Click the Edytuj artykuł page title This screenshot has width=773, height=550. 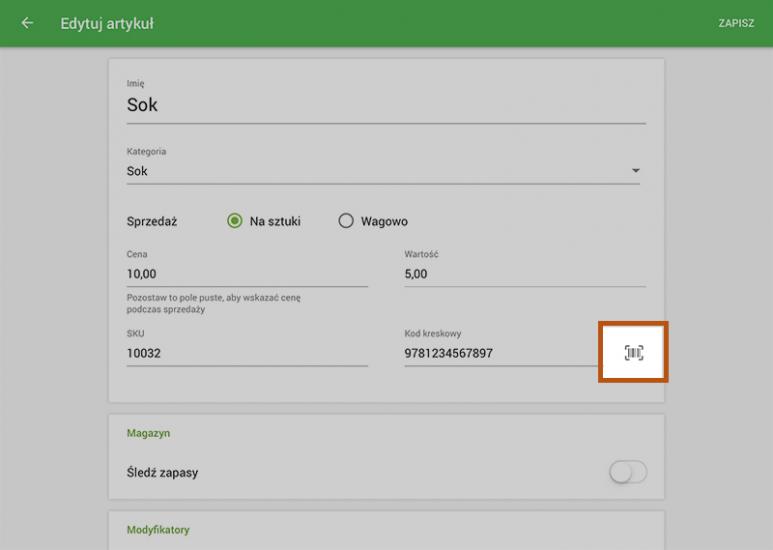(x=108, y=23)
